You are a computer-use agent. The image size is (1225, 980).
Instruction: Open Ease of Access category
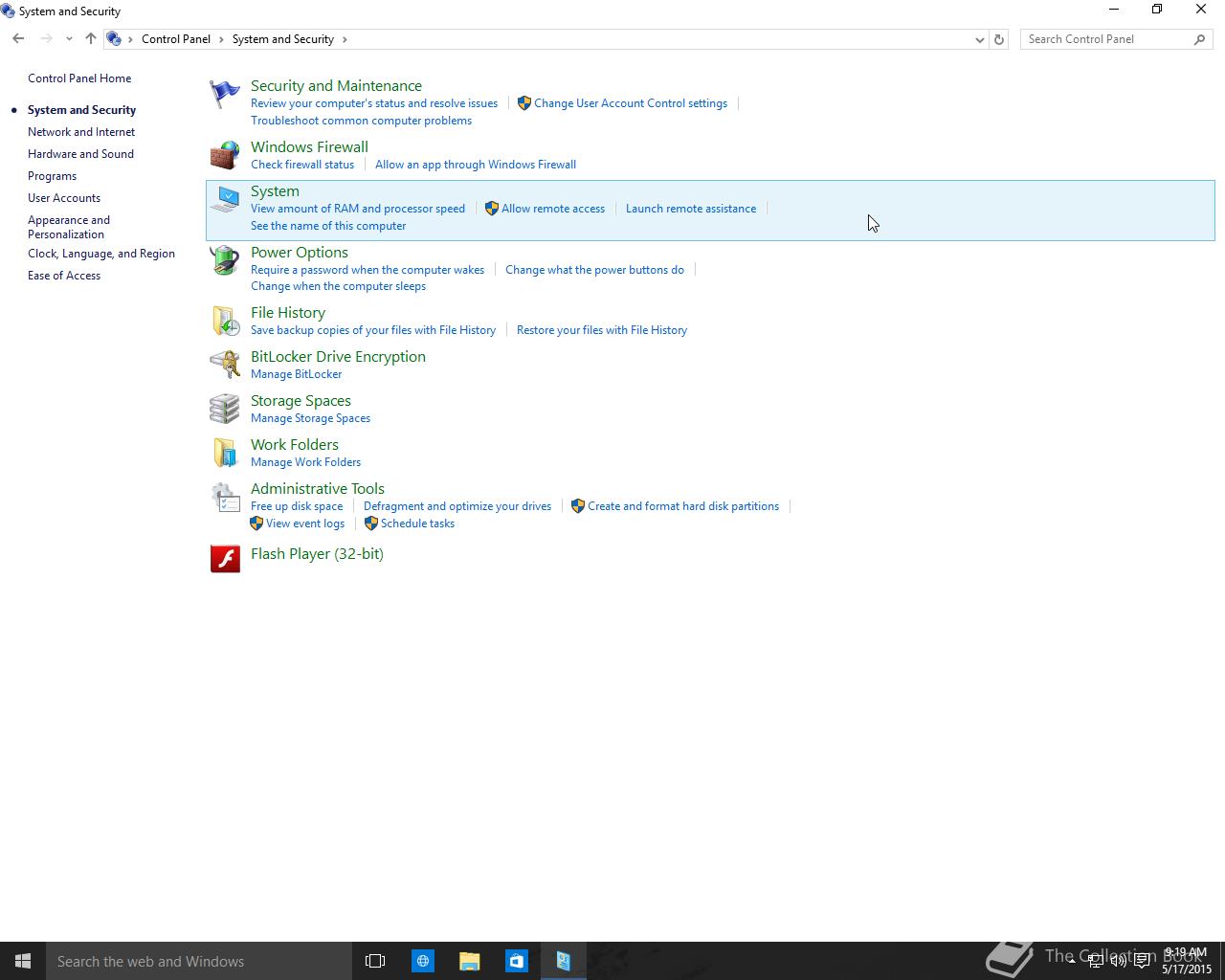point(64,276)
